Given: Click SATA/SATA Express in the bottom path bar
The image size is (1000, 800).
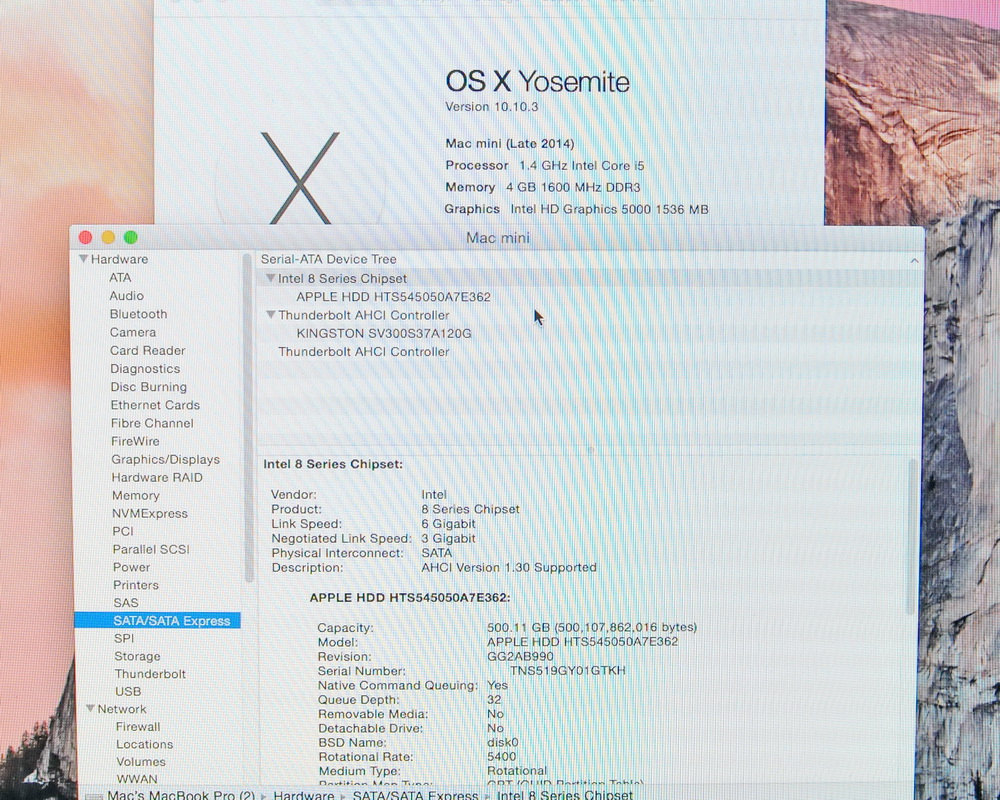Looking at the screenshot, I should 415,795.
